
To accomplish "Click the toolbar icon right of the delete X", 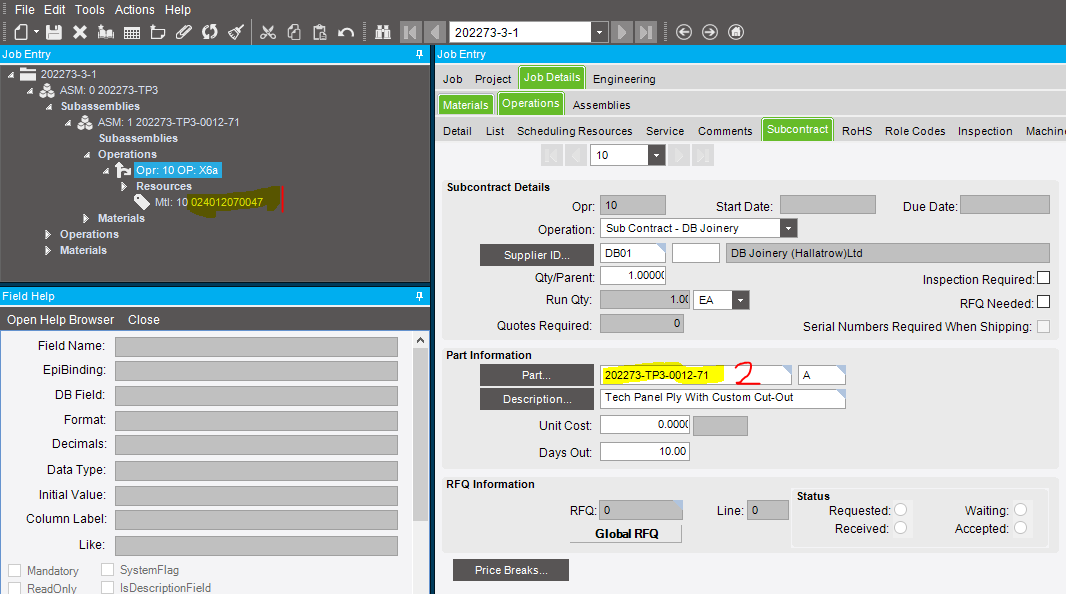I will [x=105, y=32].
